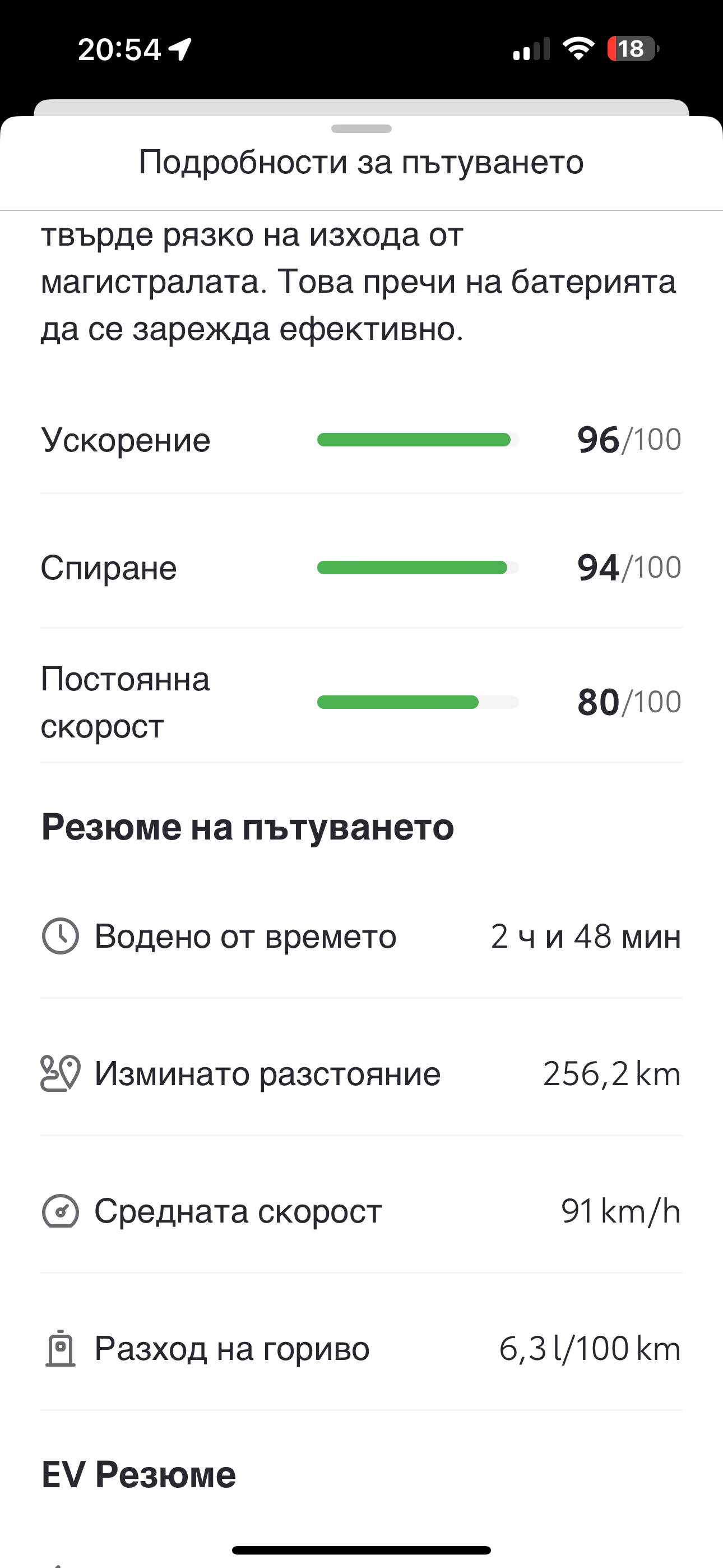The width and height of the screenshot is (723, 1568).
Task: Open the Разход на гориво row
Action: (x=361, y=1348)
